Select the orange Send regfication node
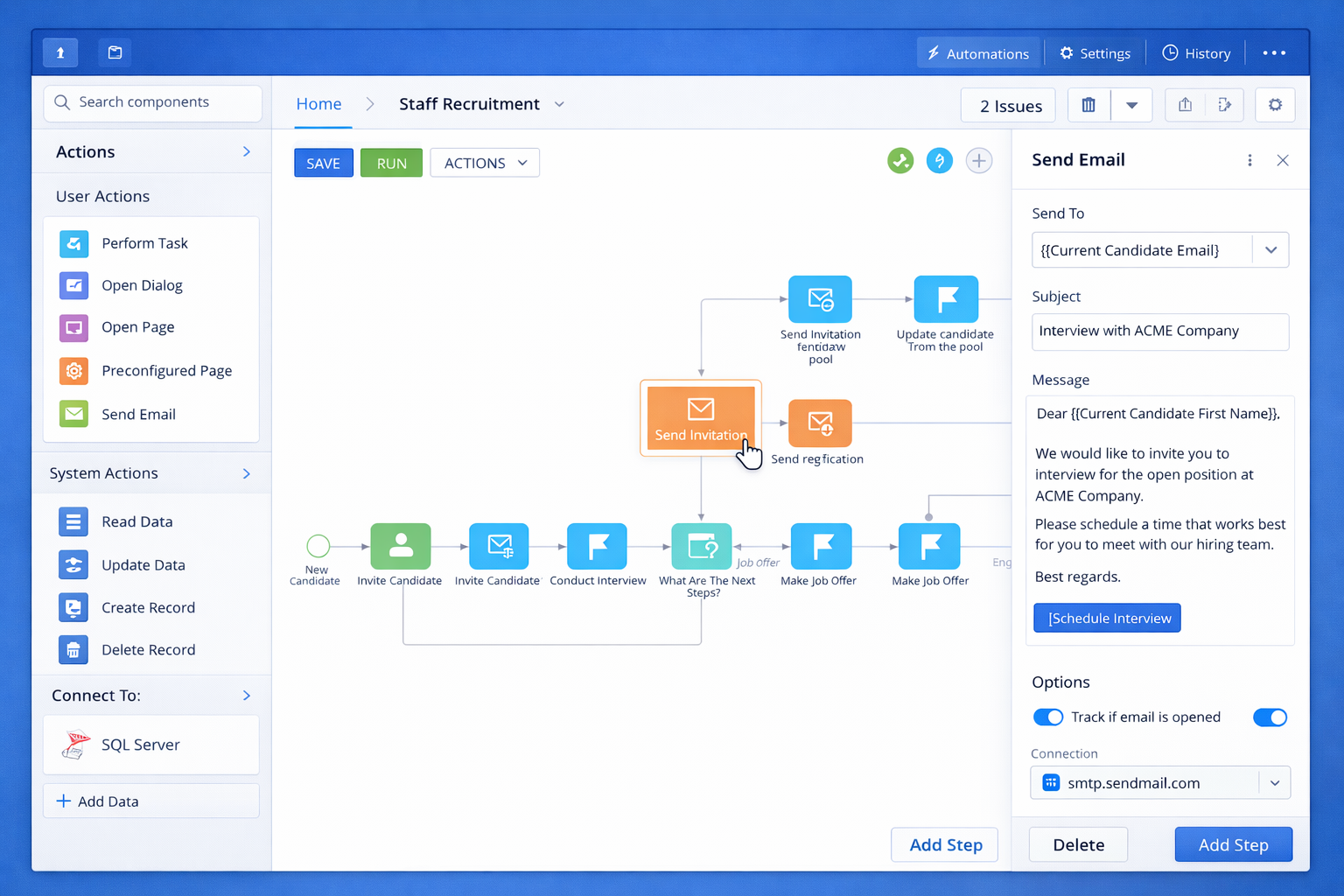The width and height of the screenshot is (1344, 896). tap(820, 423)
